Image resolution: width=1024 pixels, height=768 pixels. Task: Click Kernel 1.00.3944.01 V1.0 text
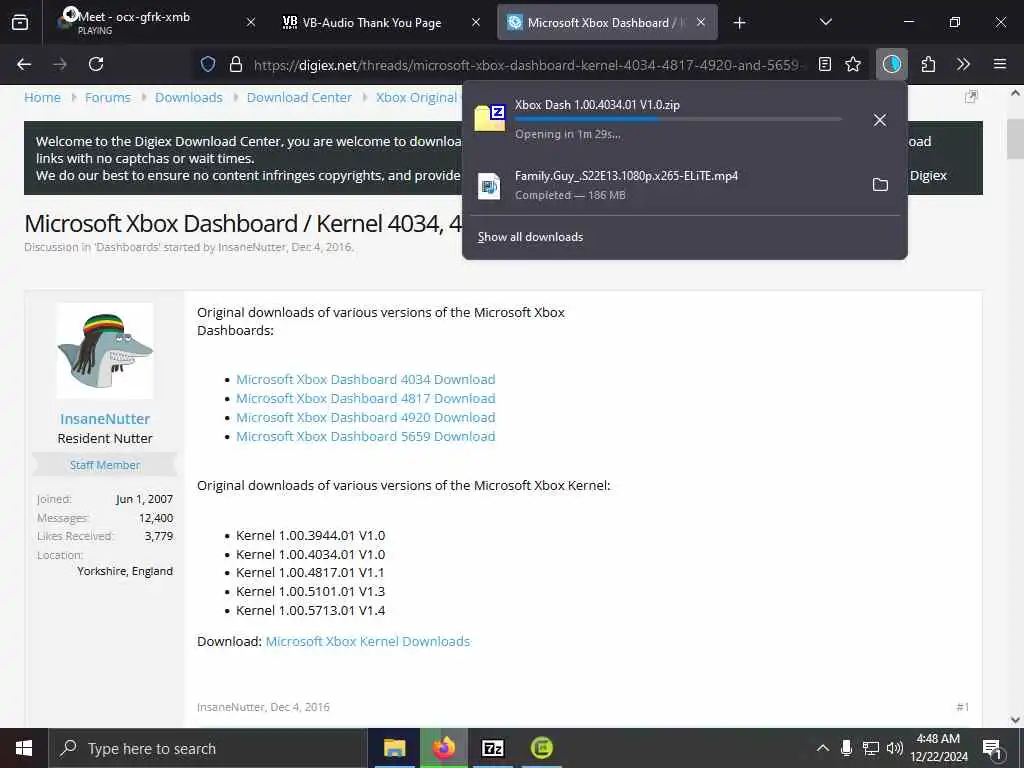pos(310,536)
